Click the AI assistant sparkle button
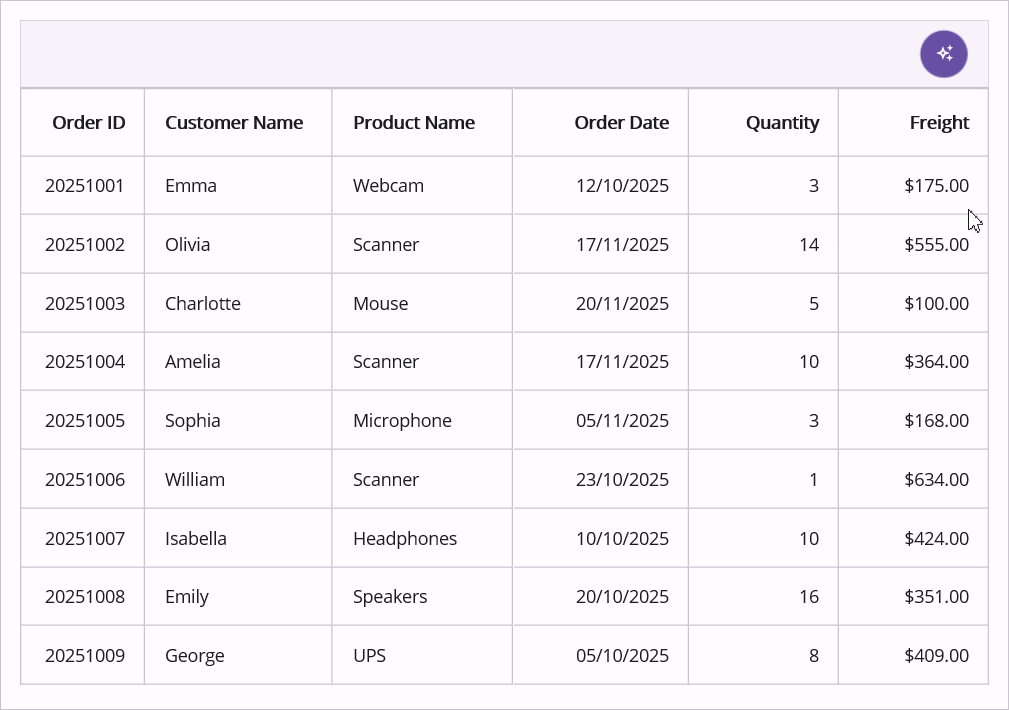1009x710 pixels. [943, 54]
